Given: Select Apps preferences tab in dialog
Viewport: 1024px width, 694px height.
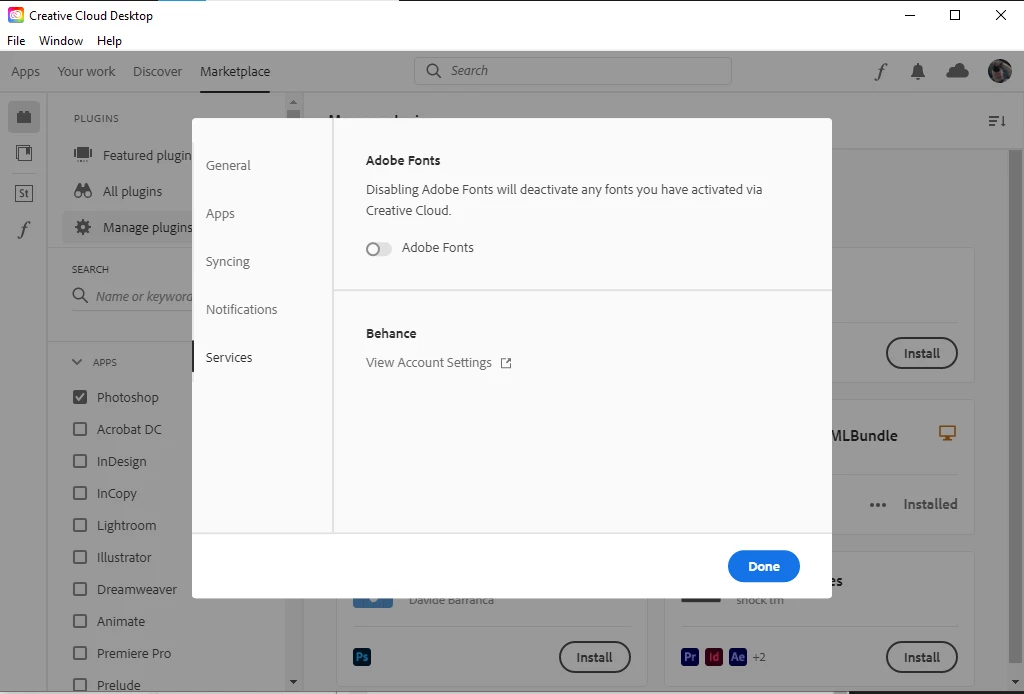Looking at the screenshot, I should click(220, 213).
